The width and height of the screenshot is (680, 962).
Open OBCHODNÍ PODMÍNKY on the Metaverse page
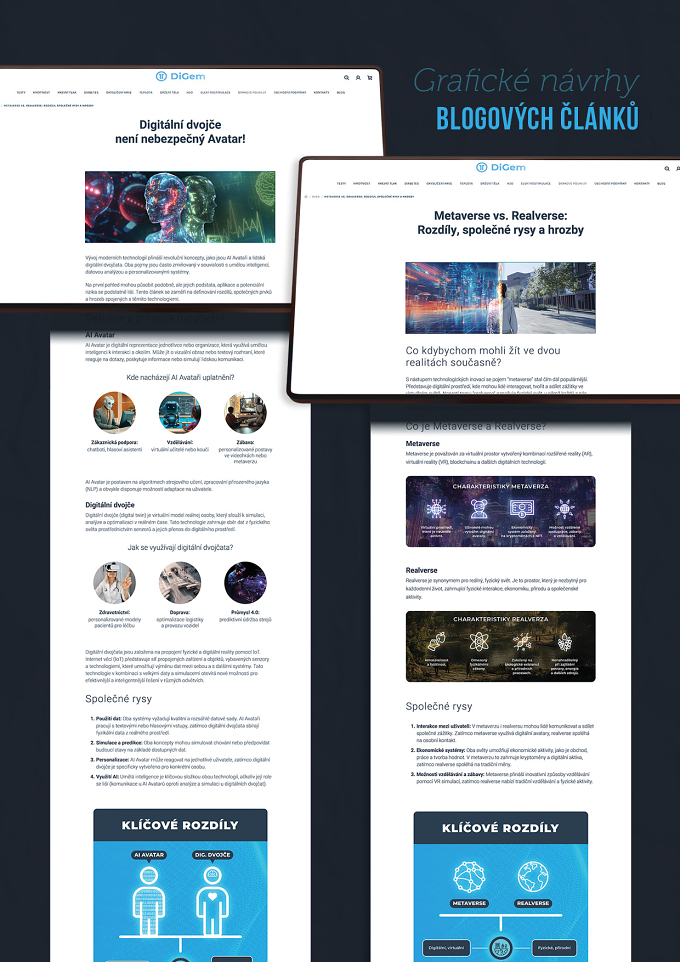pos(610,183)
